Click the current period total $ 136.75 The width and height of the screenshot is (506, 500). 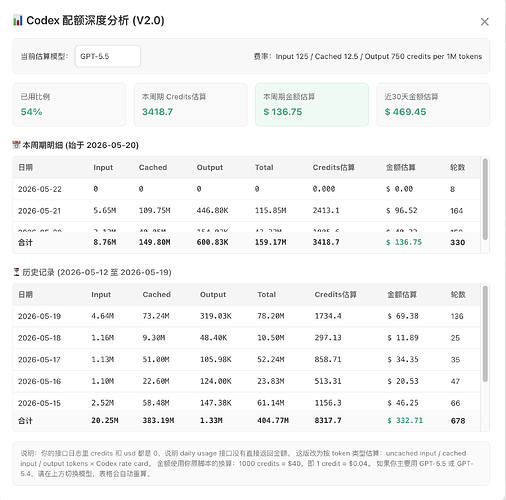click(404, 242)
